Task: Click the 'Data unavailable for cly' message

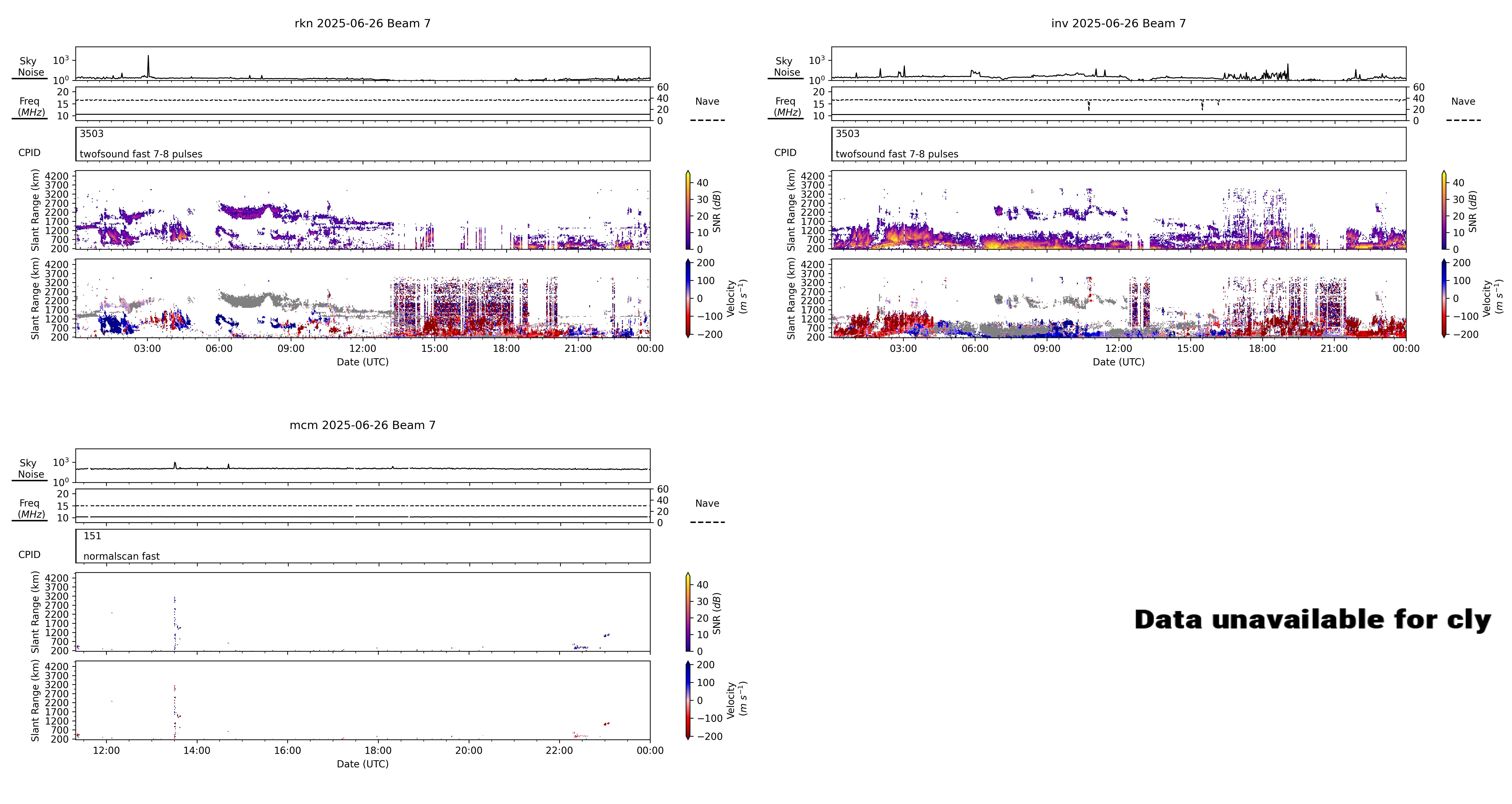Action: [1312, 620]
